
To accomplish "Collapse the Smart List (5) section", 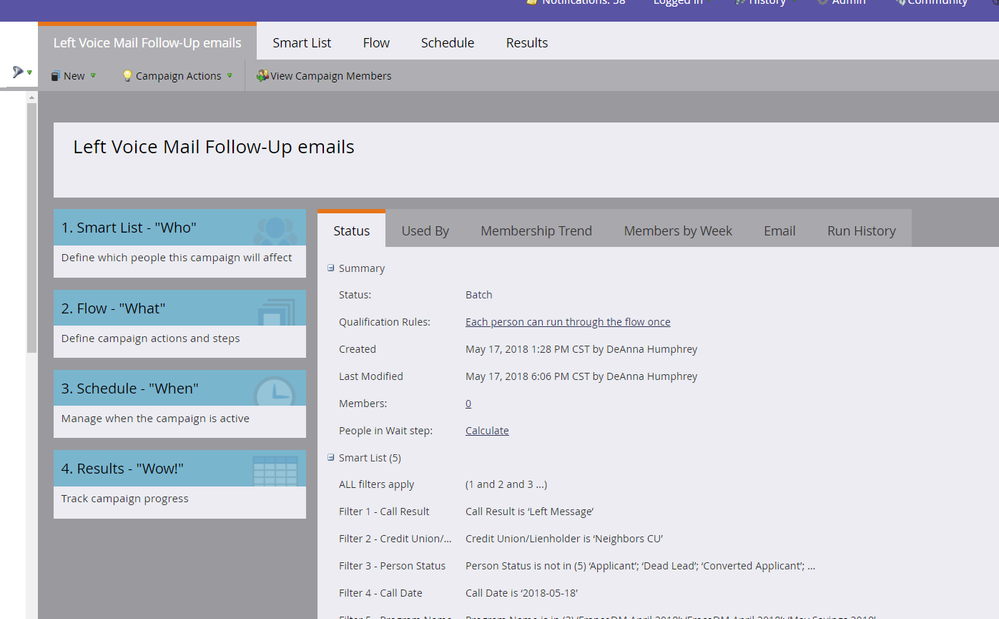I will coord(331,458).
